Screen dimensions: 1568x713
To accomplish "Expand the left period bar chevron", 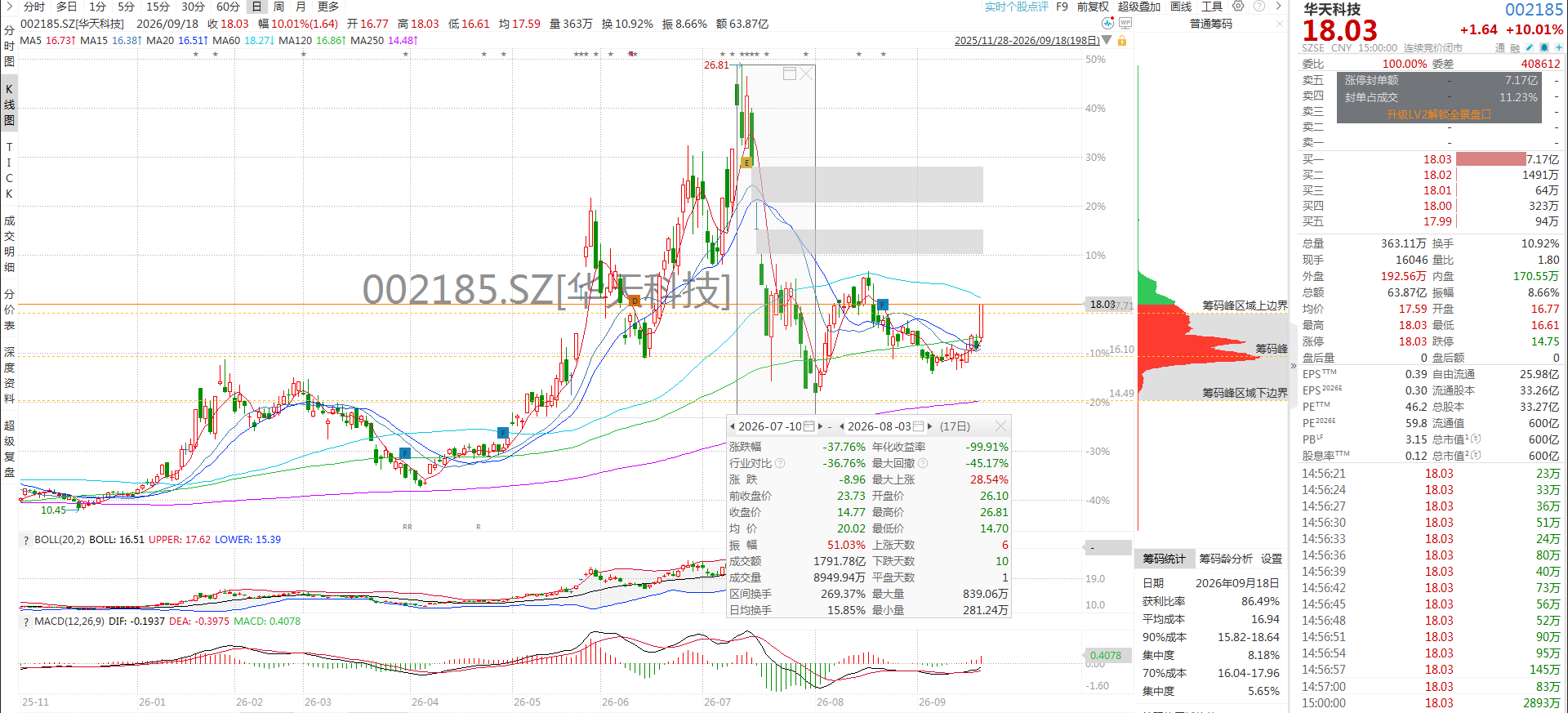I will [9, 7].
